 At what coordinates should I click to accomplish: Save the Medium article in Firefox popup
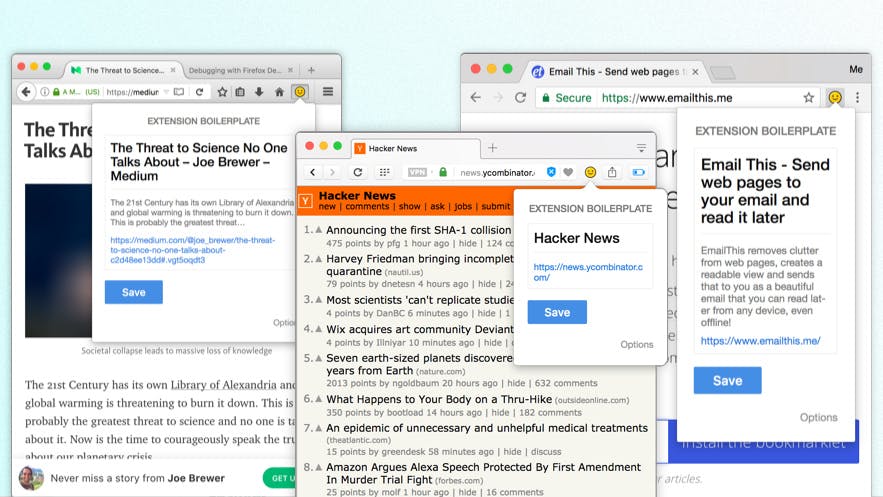(133, 292)
